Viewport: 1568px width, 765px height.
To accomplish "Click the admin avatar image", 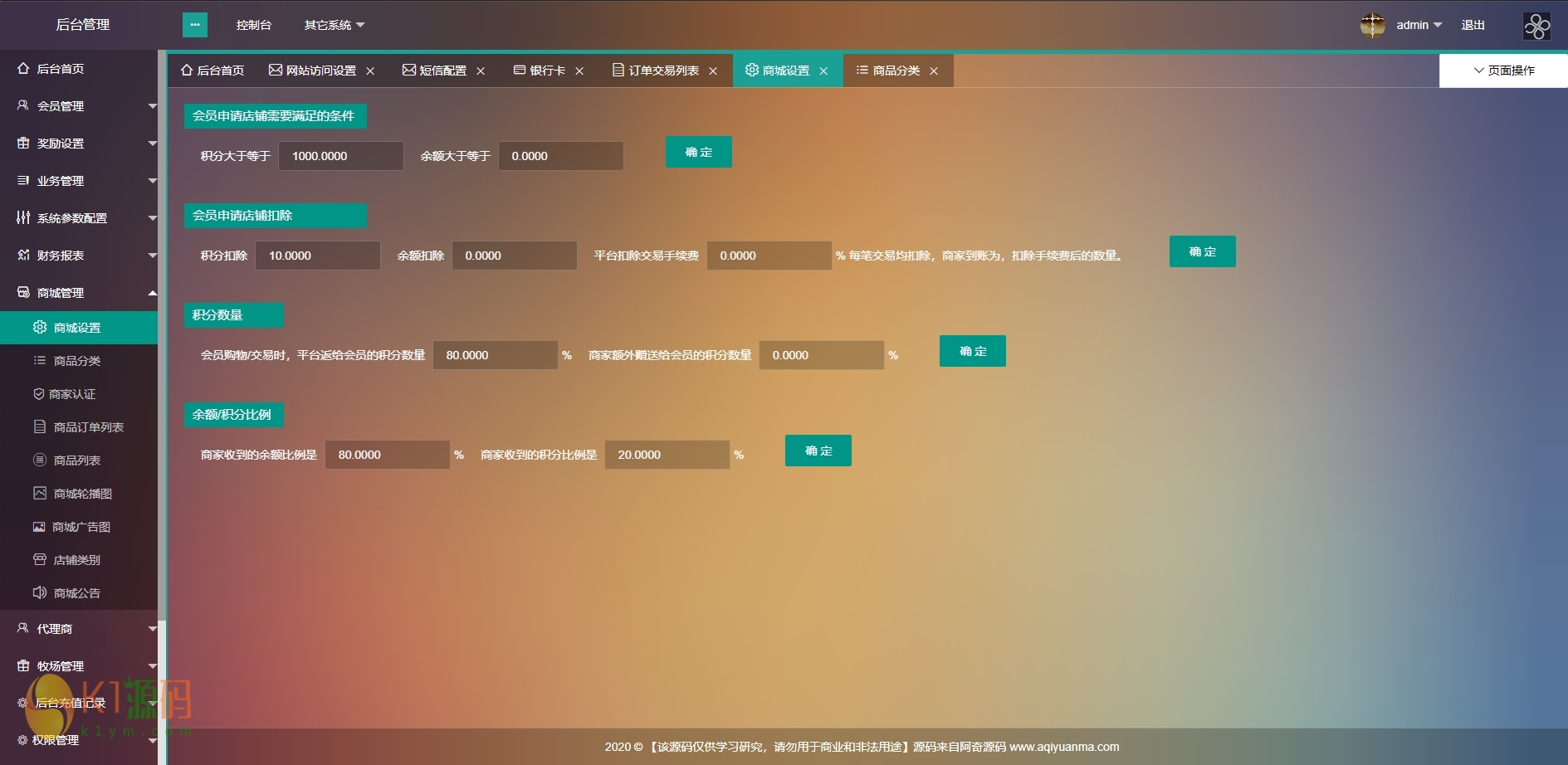I will click(x=1373, y=25).
